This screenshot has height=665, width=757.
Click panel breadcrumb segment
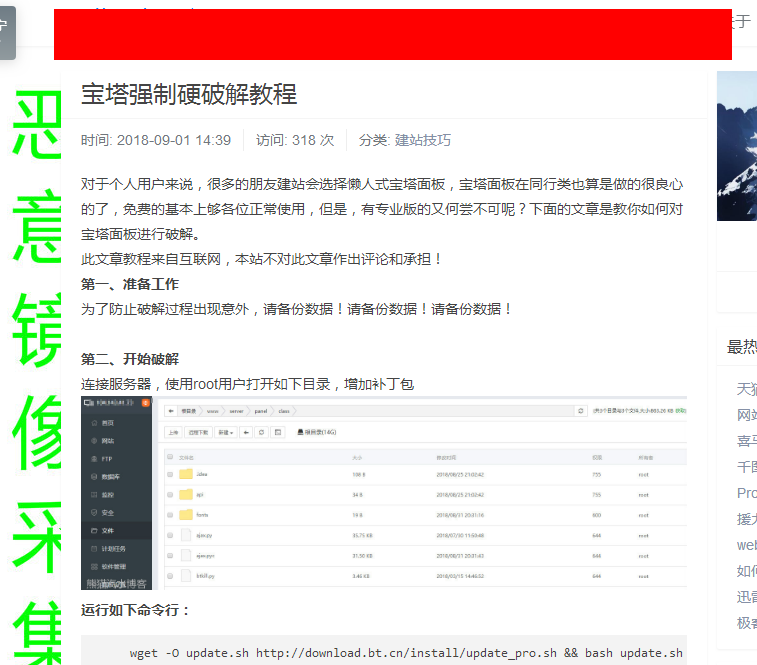(x=261, y=411)
